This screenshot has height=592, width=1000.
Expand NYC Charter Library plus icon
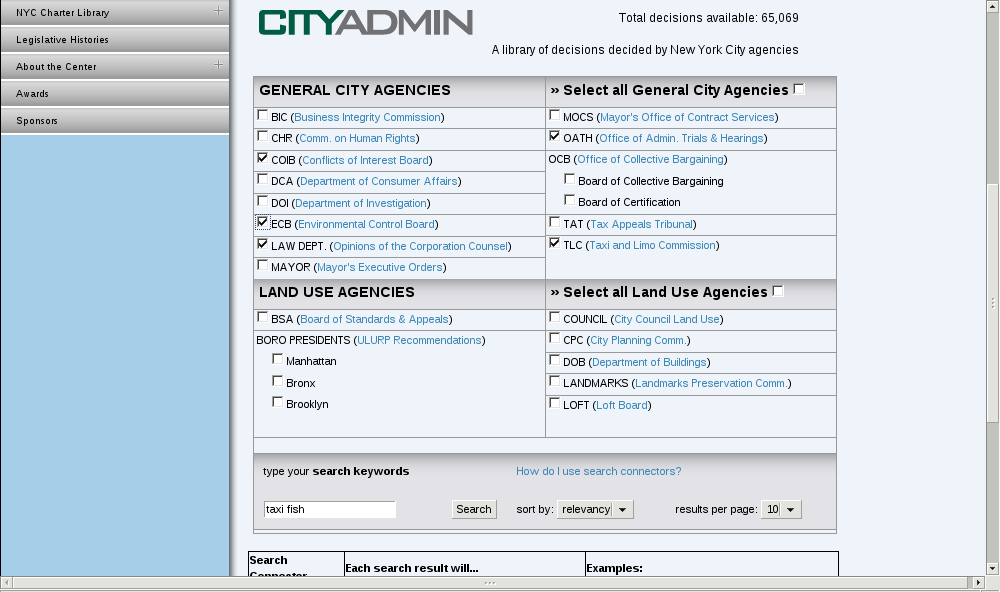pos(218,11)
